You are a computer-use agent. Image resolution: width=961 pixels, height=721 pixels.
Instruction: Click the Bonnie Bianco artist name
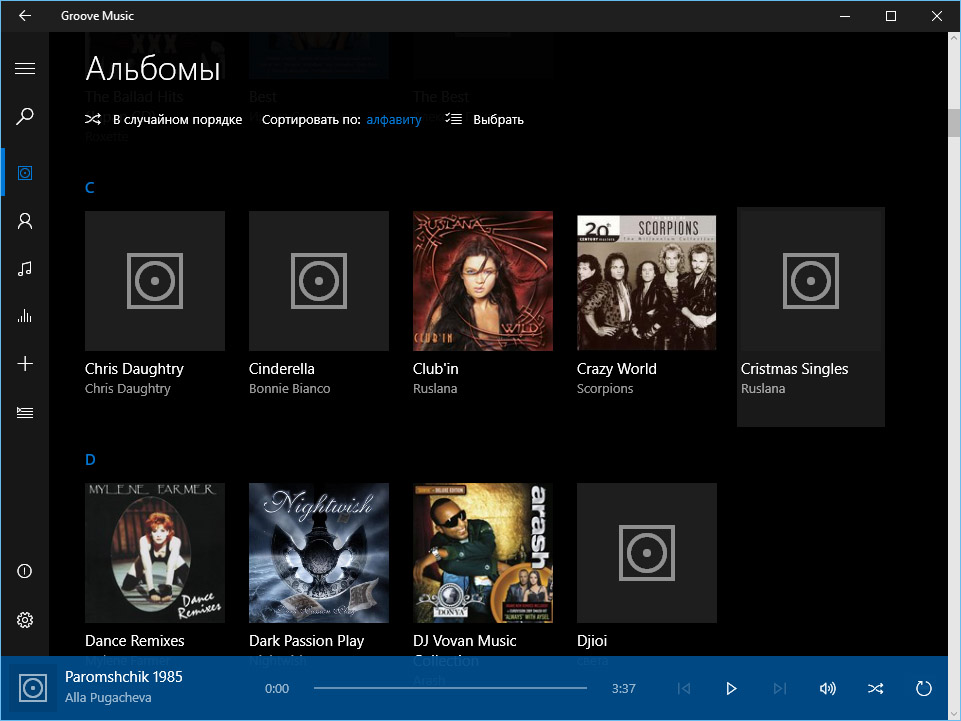[289, 389]
